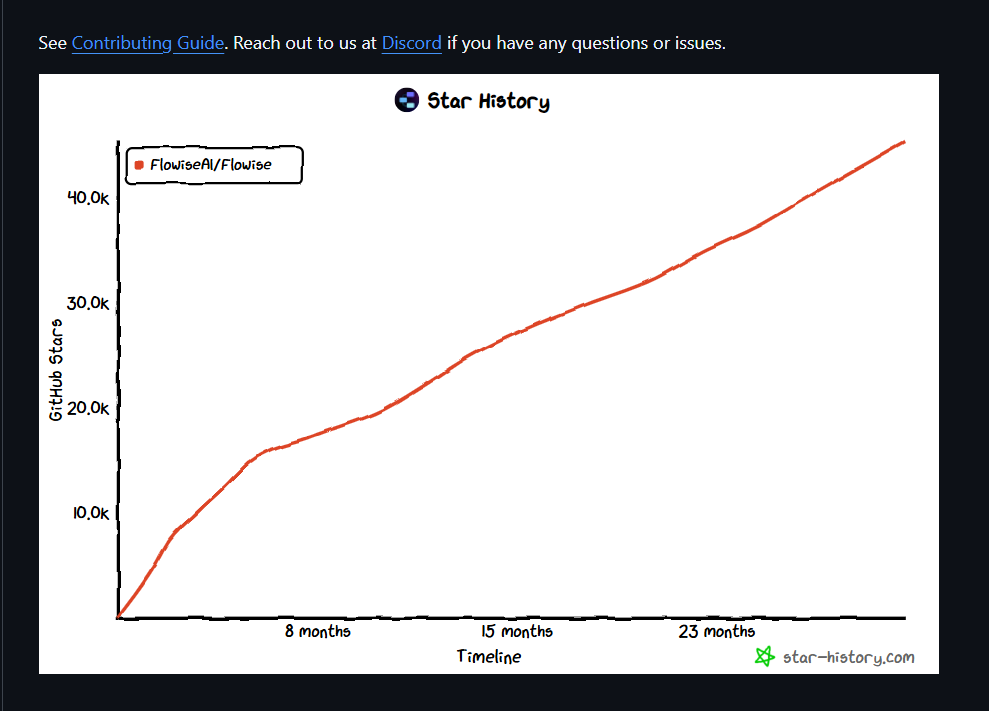Viewport: 989px width, 711px height.
Task: Click the chart origin where axes meet
Action: click(118, 618)
